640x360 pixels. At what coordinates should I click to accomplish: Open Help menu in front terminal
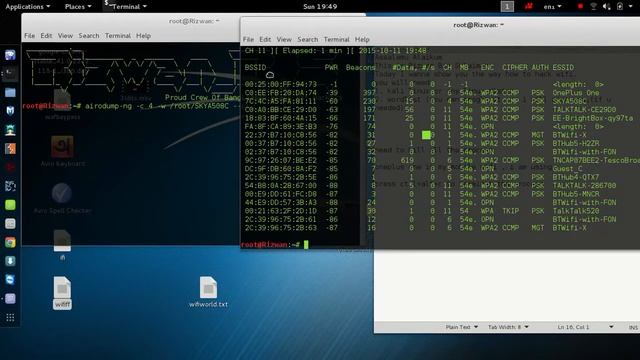point(362,40)
